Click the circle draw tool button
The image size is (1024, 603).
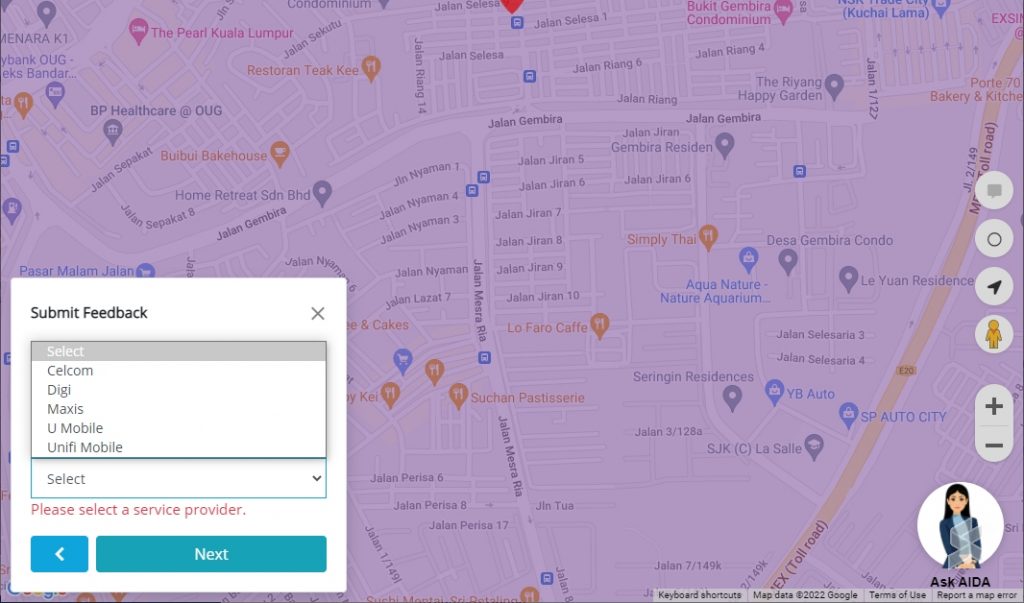pos(993,240)
